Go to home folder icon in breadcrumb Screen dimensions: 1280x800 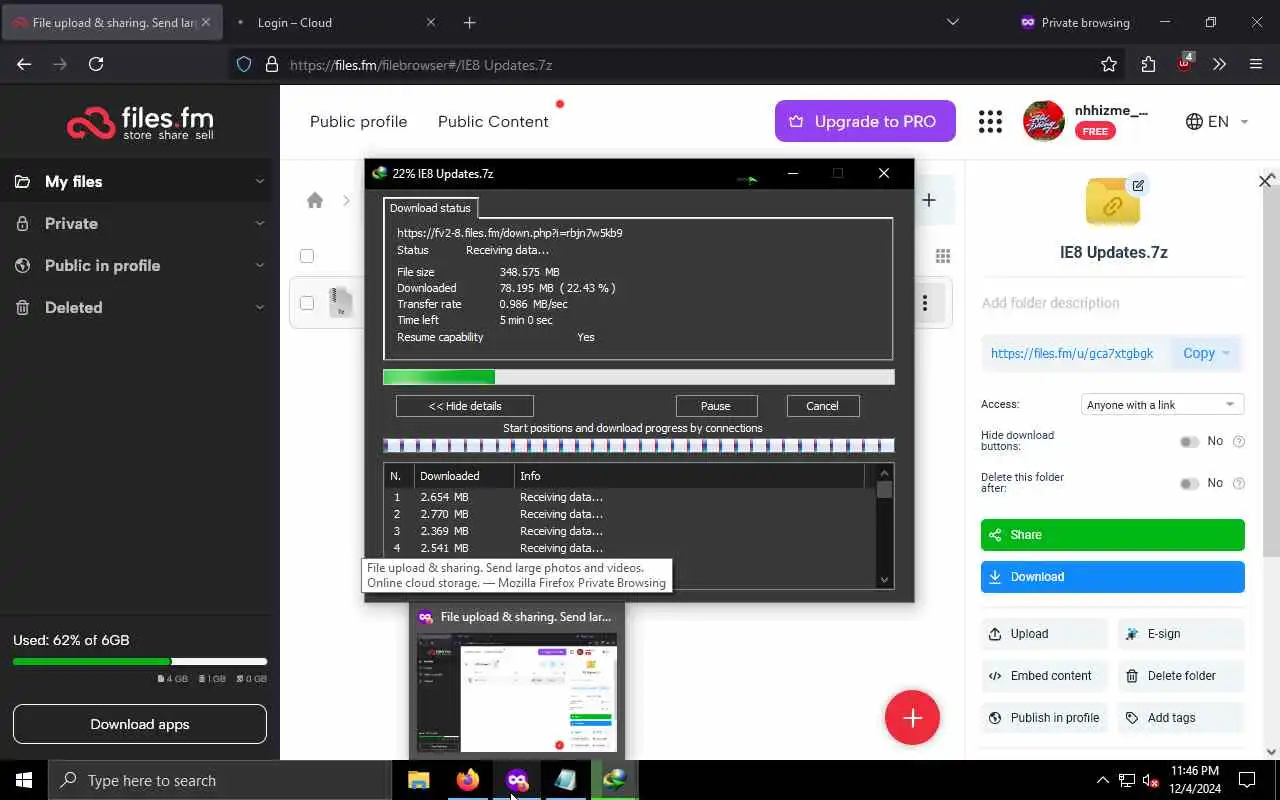[x=315, y=200]
